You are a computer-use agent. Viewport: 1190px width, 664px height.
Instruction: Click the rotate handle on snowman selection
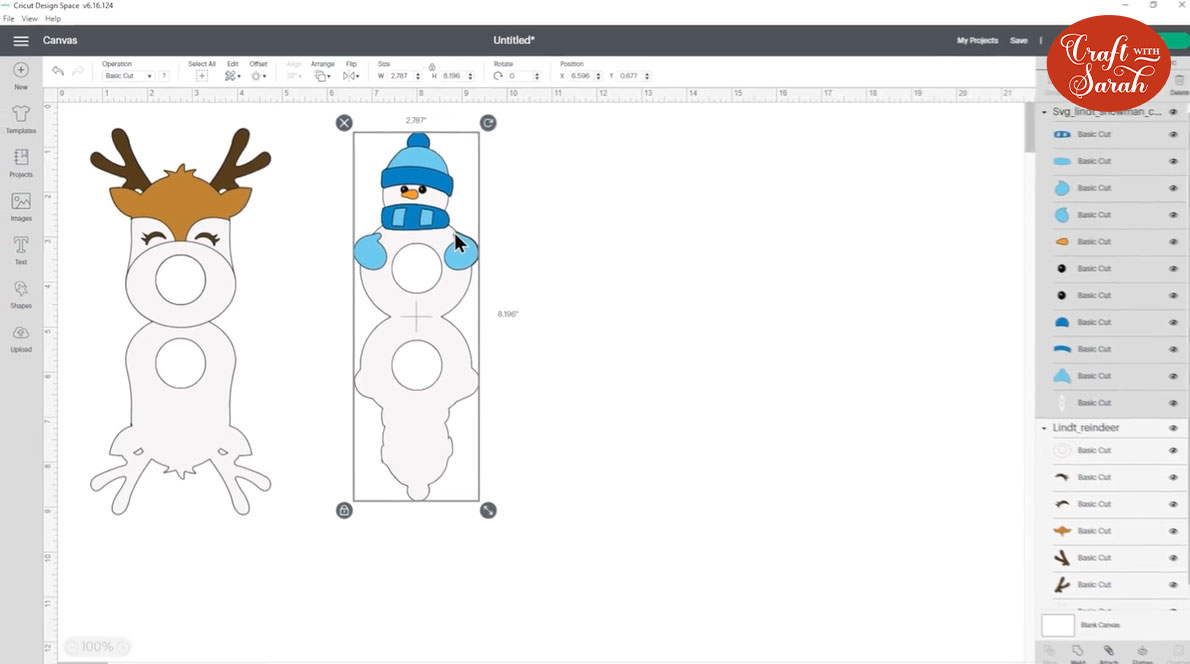[488, 123]
